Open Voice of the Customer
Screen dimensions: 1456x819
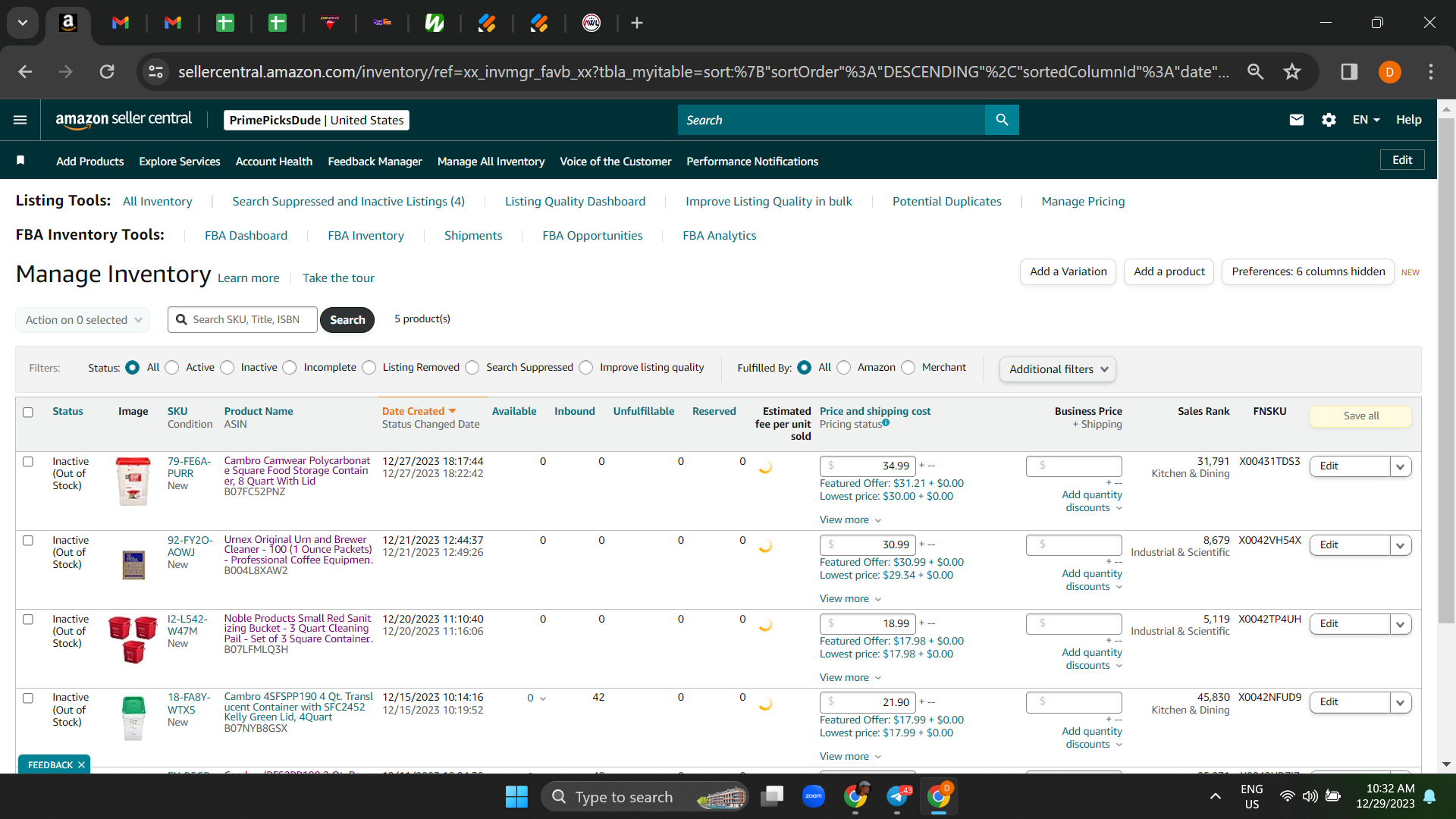click(615, 162)
